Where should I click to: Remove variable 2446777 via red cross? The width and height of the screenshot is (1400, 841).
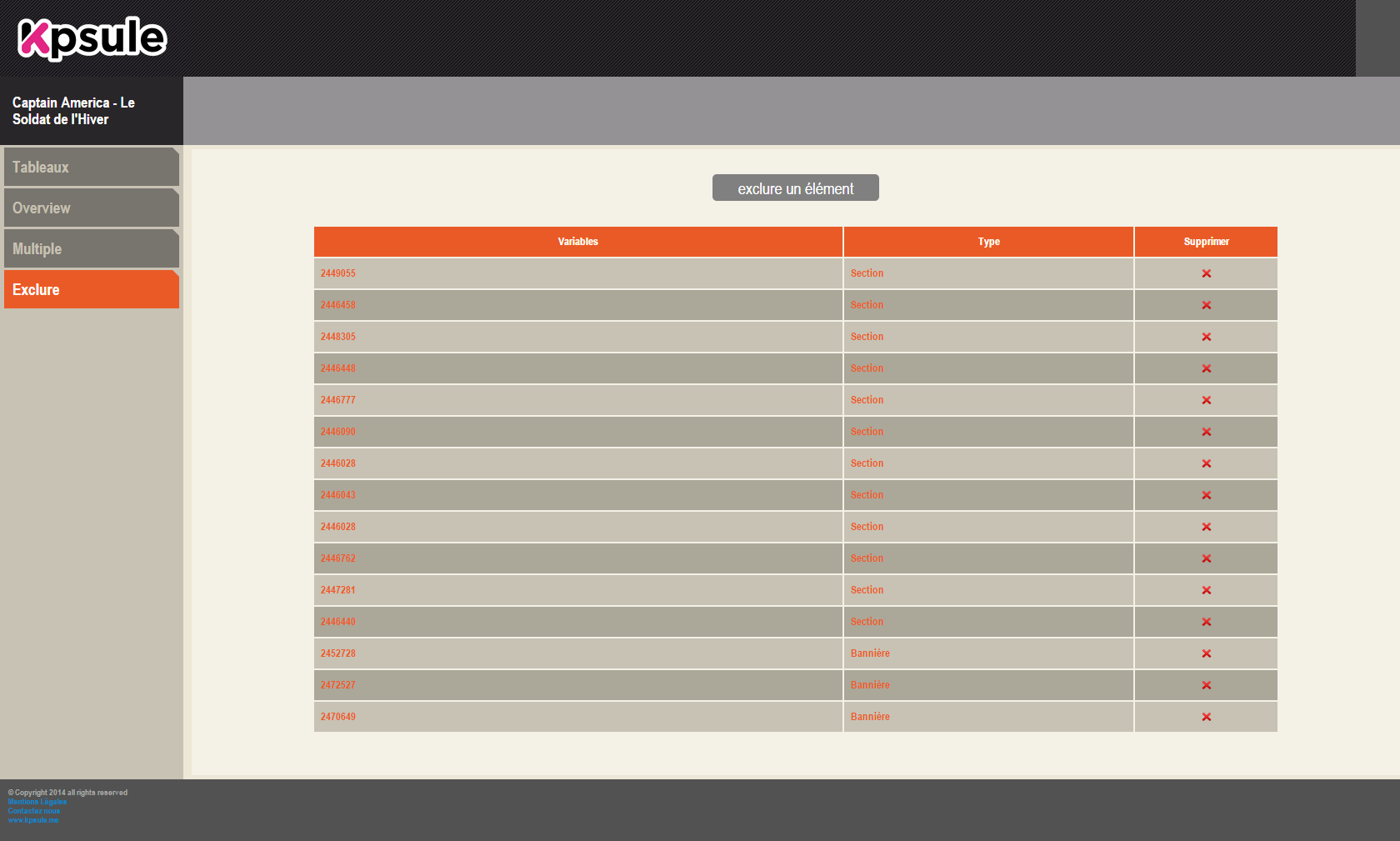click(x=1206, y=400)
